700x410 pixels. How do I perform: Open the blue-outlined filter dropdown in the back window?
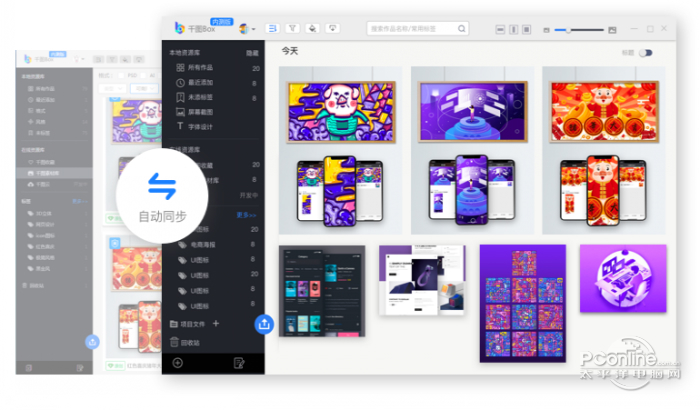click(x=145, y=88)
